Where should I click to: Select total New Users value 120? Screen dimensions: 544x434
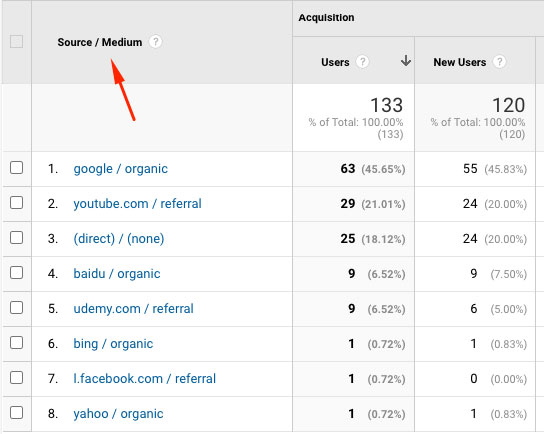[508, 105]
